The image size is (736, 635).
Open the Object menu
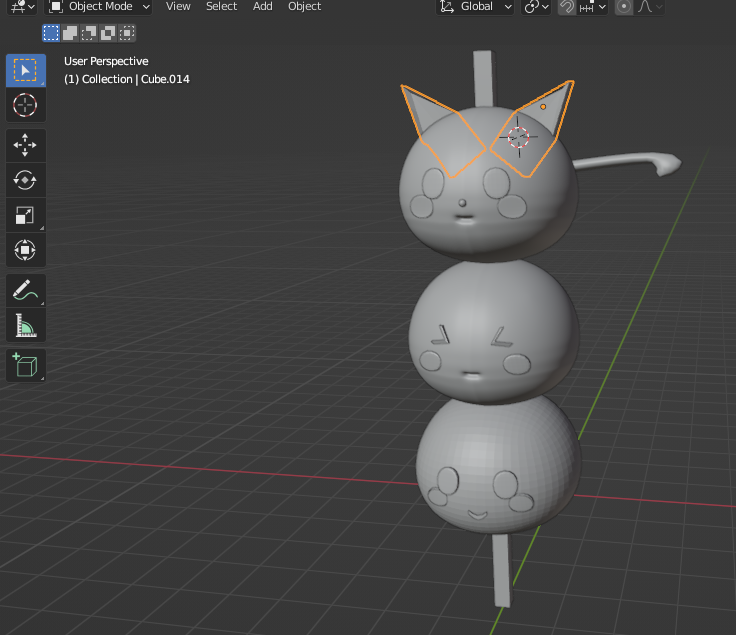pos(305,7)
